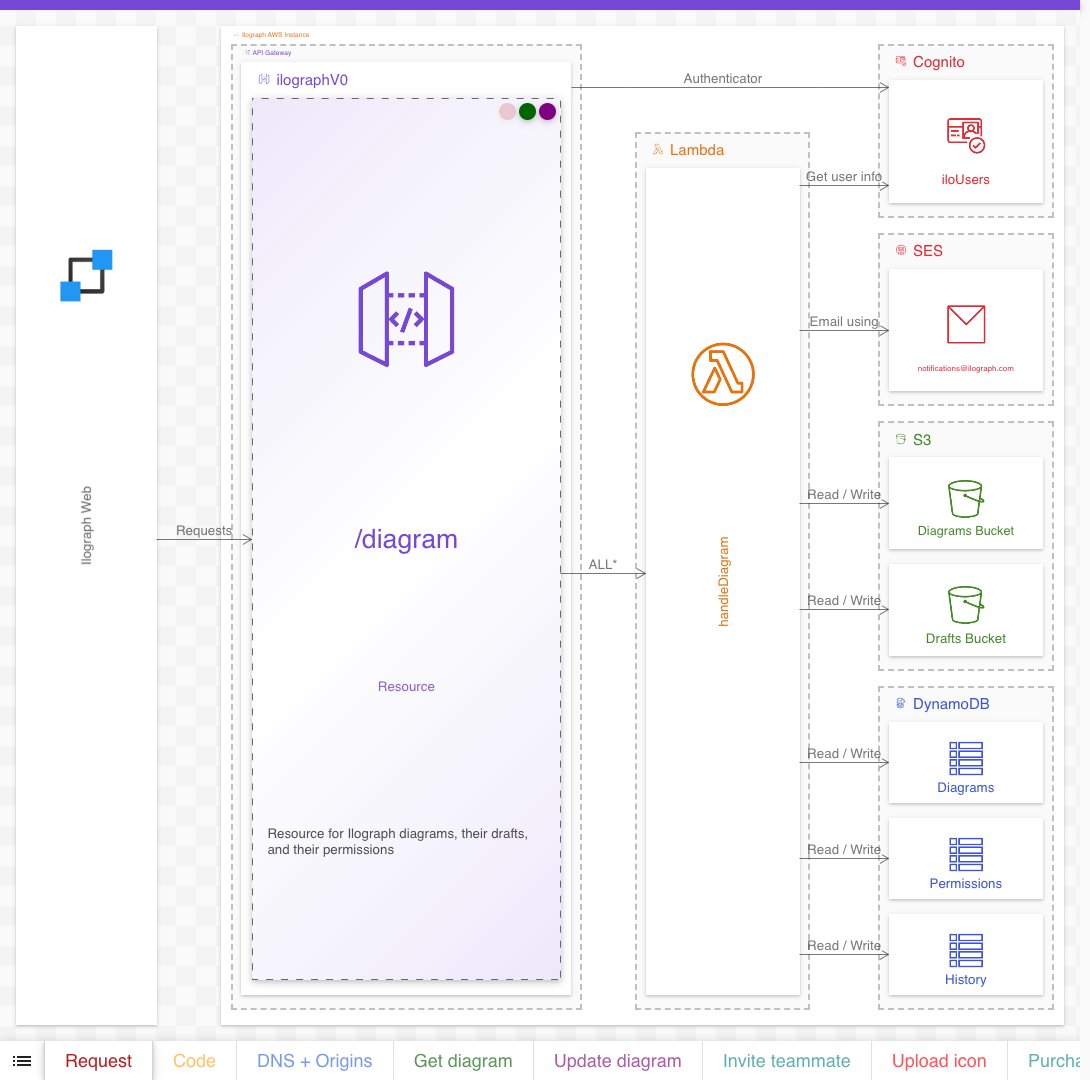Click the Read / Write label to Permissions table
Viewport: 1090px width, 1080px height.
point(843,849)
